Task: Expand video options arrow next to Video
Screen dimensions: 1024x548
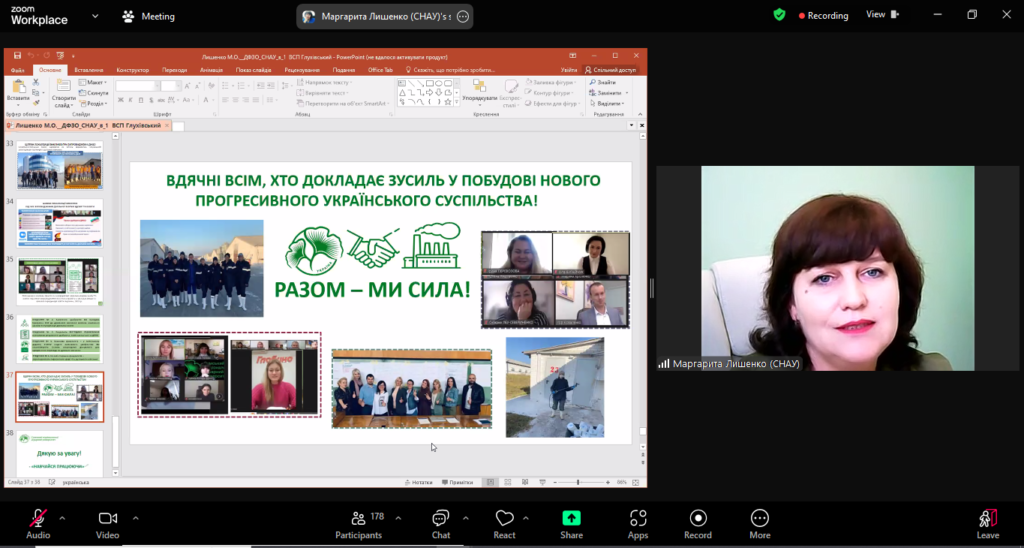Action: (136, 518)
